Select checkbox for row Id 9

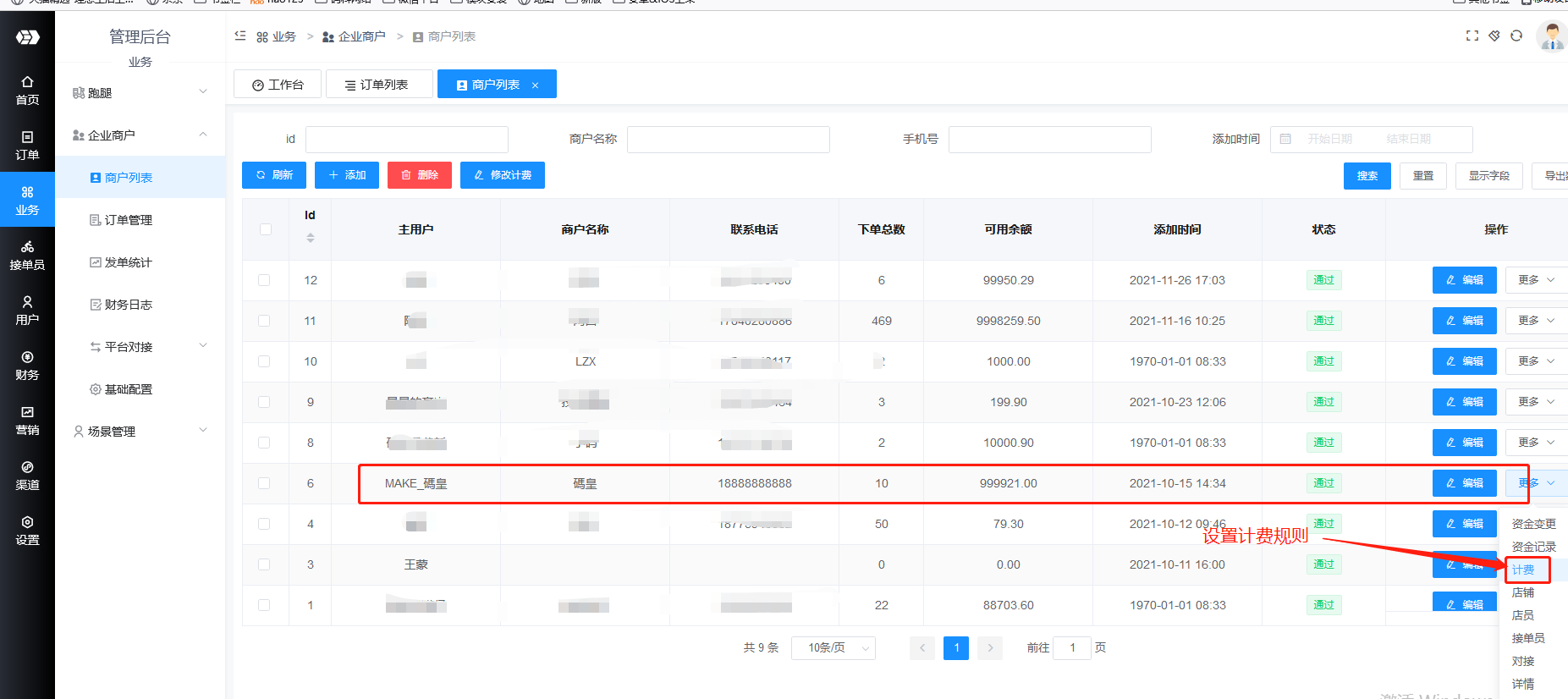[x=264, y=402]
